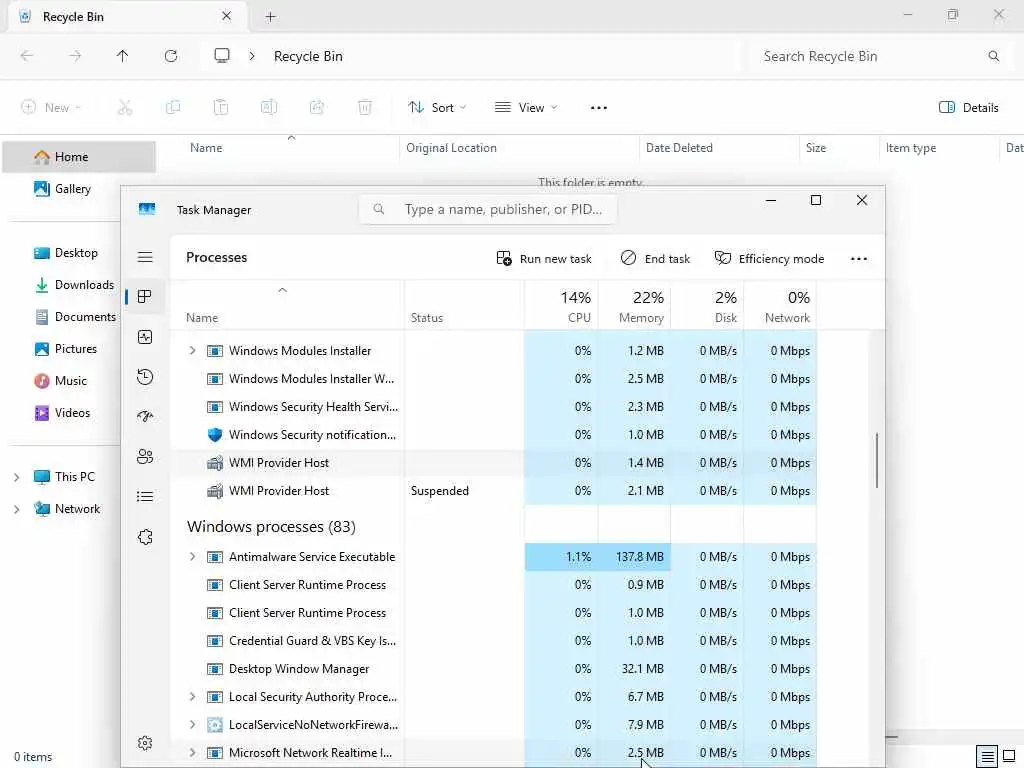Click Task Manager vertical scrollbar thumb
The width and height of the screenshot is (1024, 768).
[x=876, y=460]
